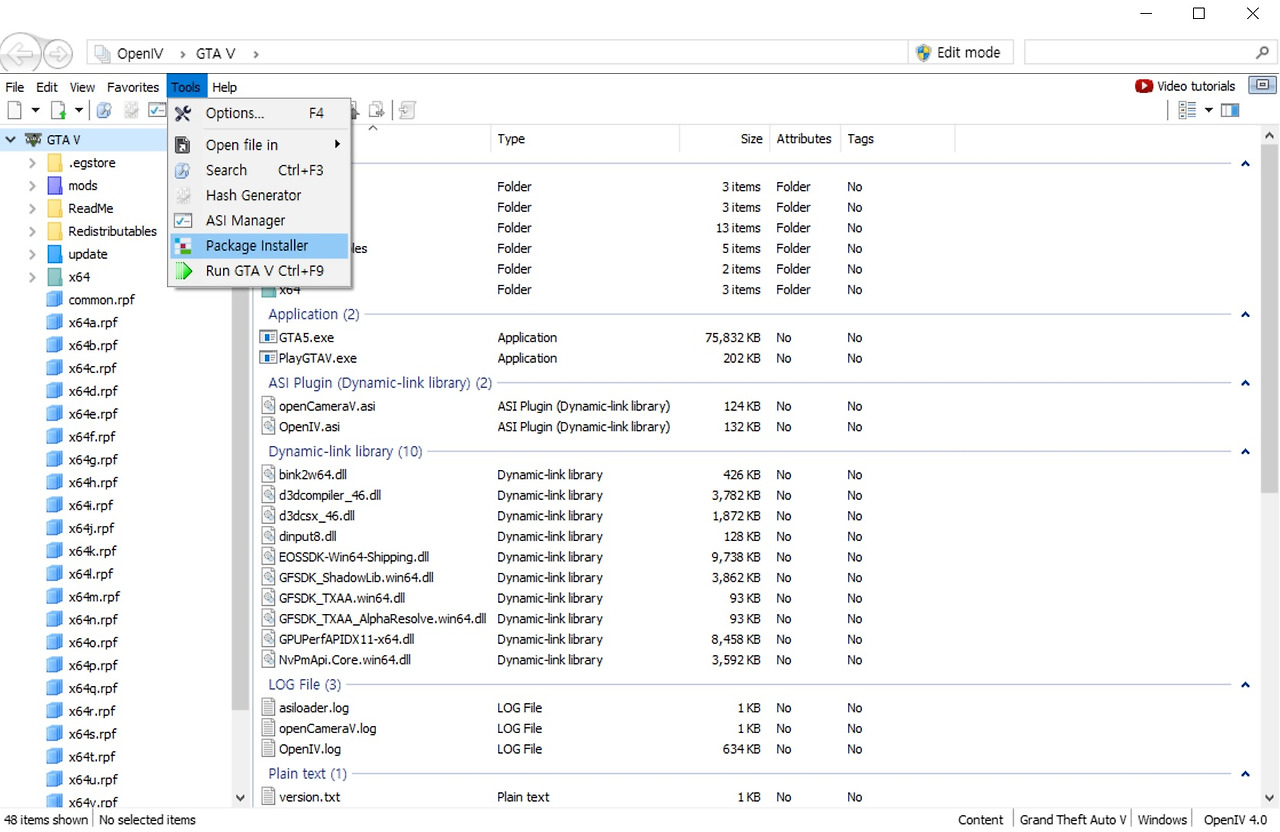Open the New file dropdown arrow

pyautogui.click(x=35, y=110)
